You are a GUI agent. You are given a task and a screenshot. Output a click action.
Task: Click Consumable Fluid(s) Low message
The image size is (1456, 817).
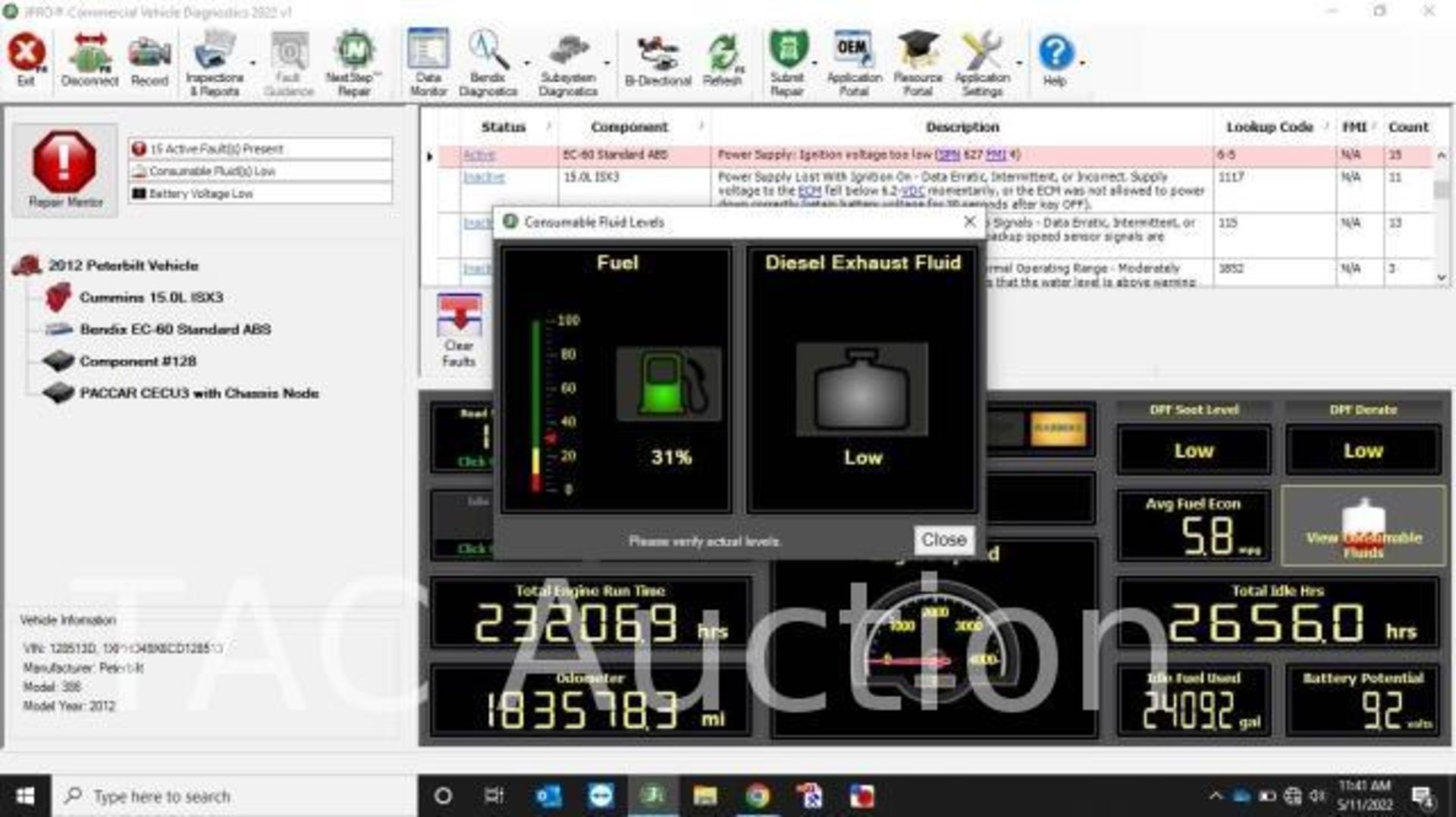tap(260, 171)
